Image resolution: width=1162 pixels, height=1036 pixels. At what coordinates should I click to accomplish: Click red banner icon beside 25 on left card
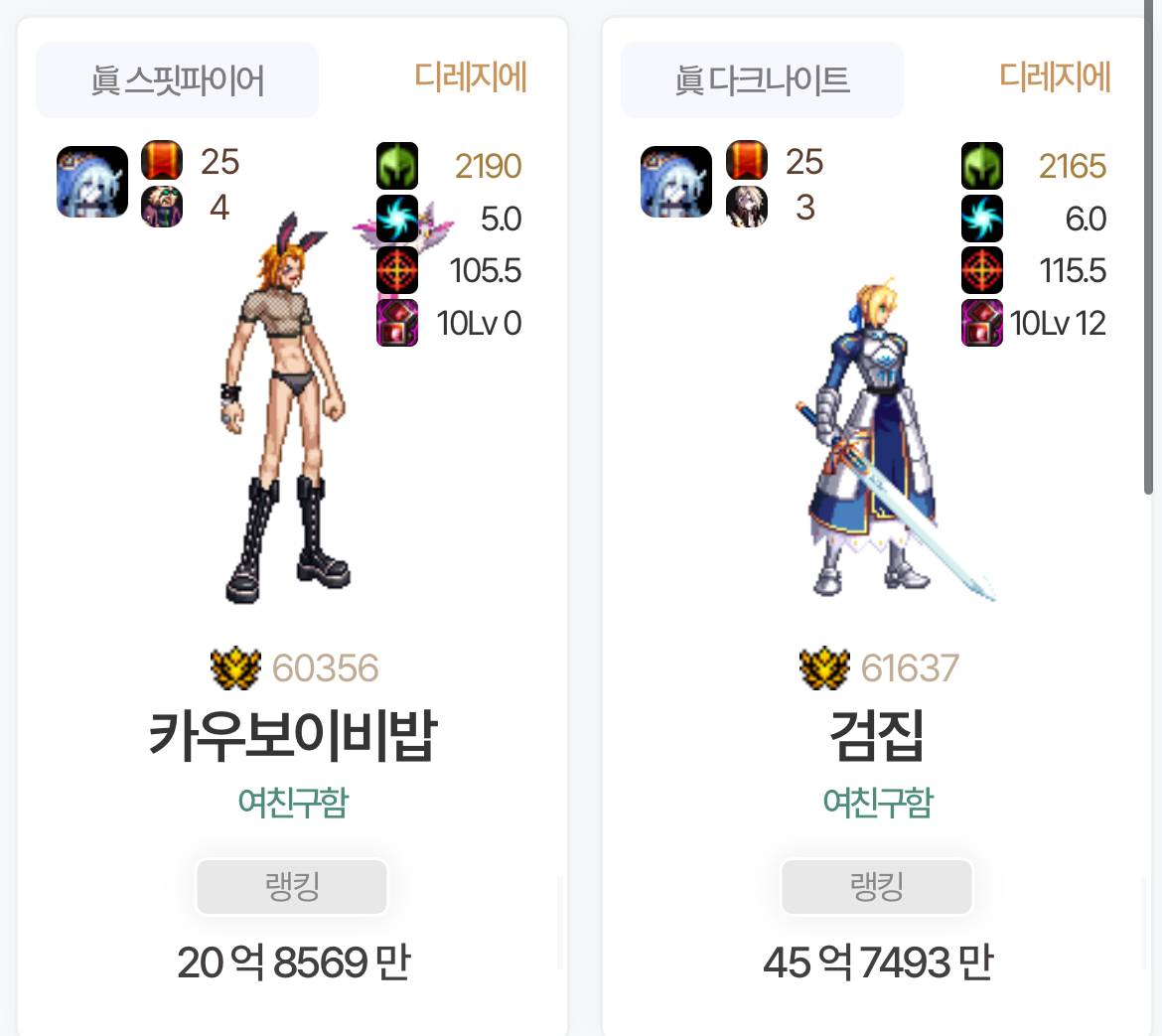click(162, 160)
